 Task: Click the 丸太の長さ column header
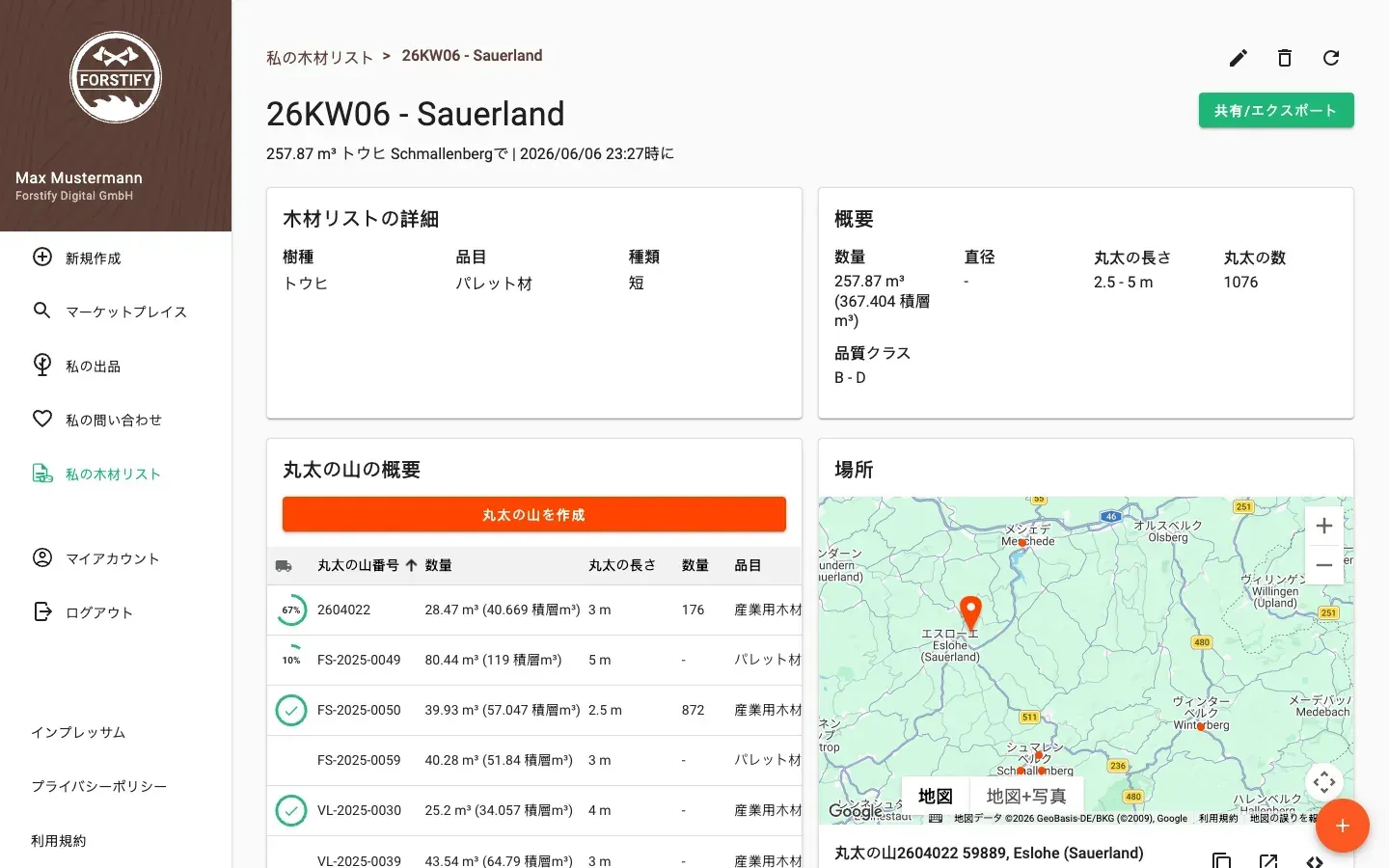[622, 565]
